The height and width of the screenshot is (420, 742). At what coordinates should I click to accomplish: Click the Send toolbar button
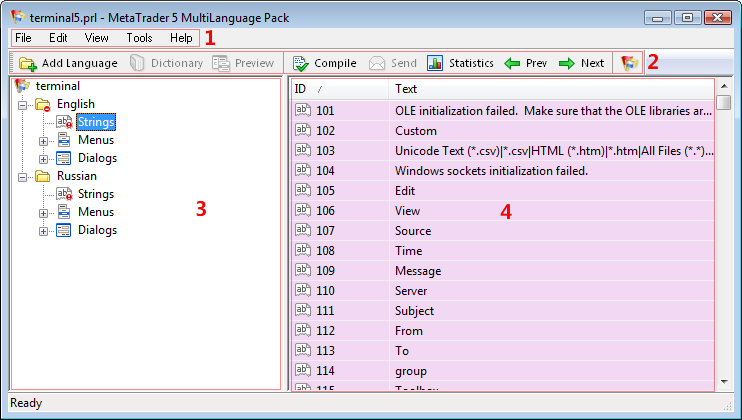[392, 63]
